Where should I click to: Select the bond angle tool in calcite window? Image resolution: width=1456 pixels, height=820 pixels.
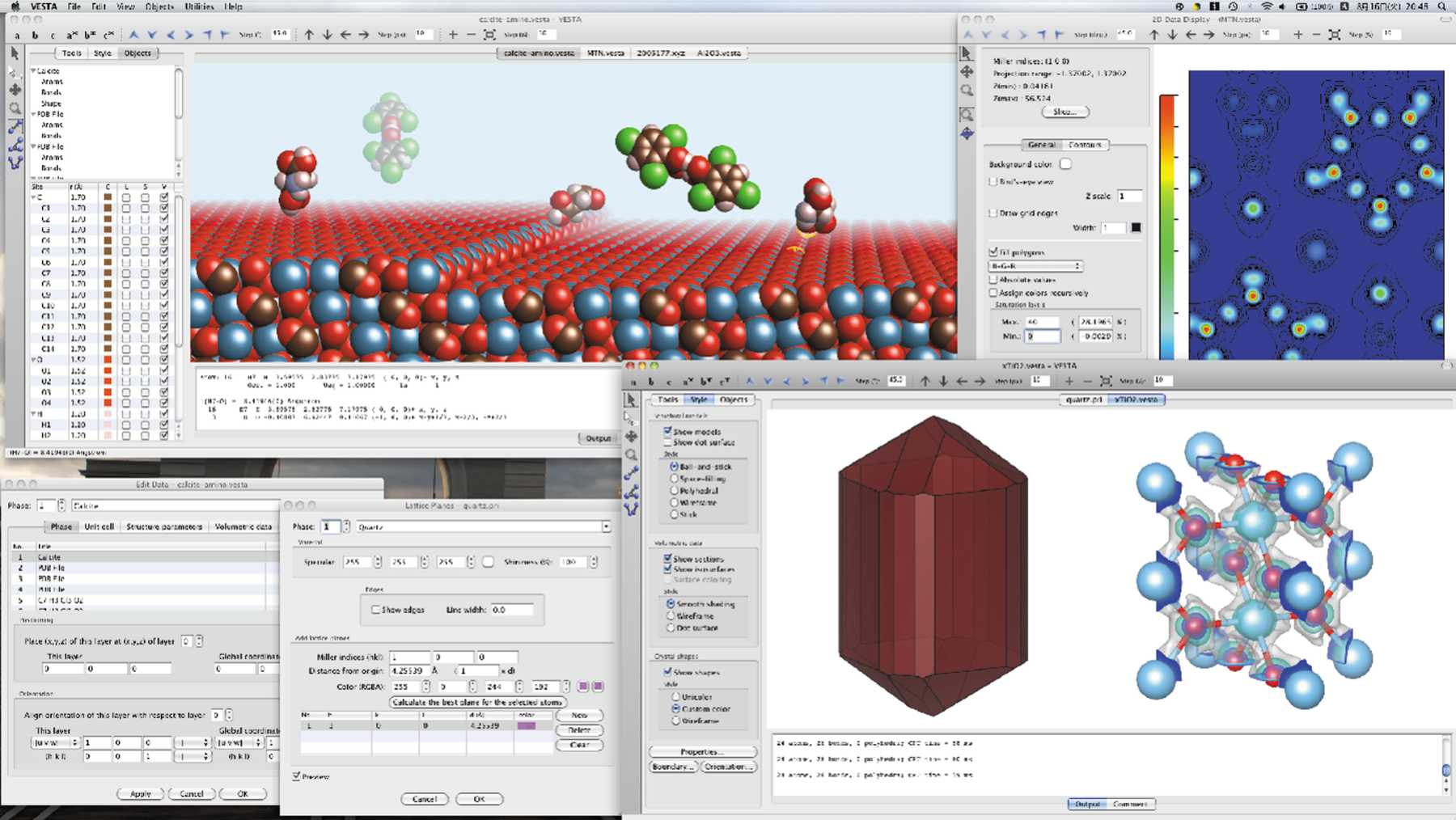click(15, 146)
